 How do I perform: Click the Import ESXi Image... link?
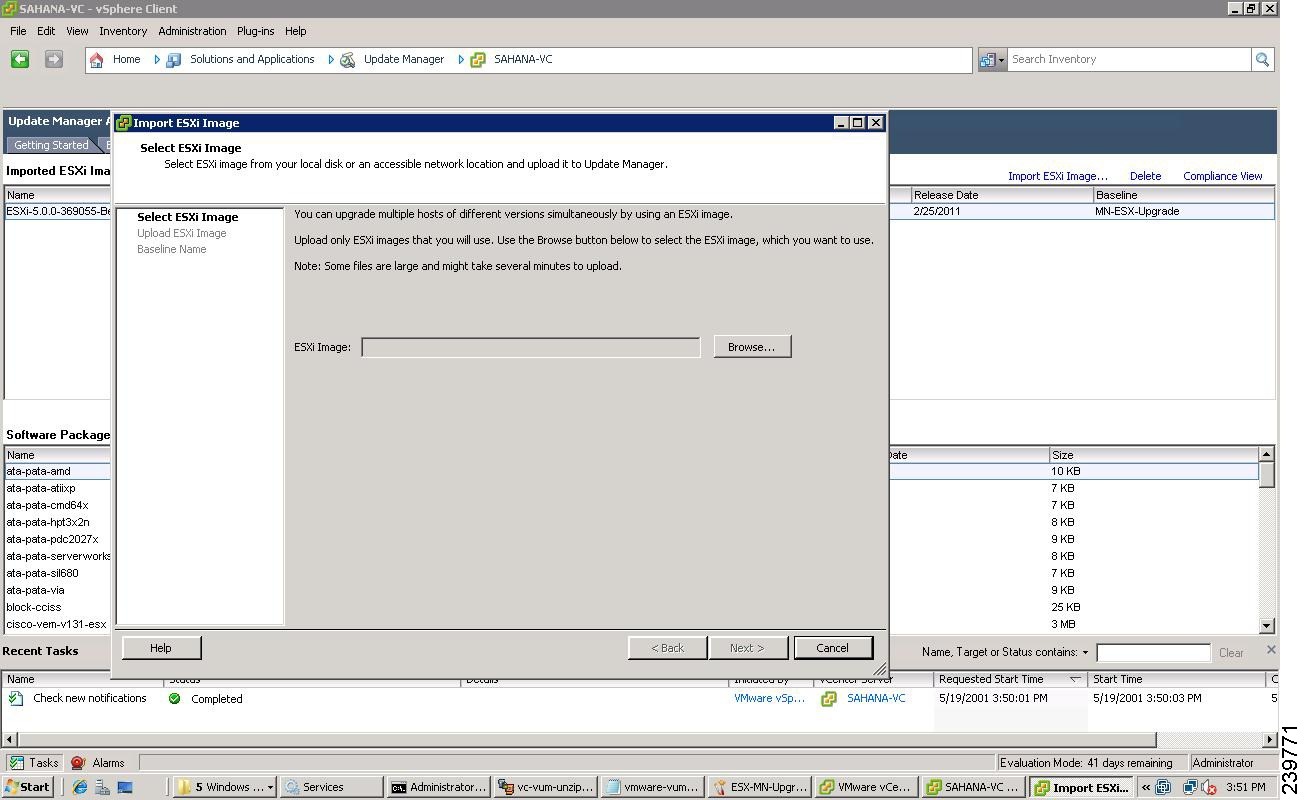click(x=1057, y=176)
